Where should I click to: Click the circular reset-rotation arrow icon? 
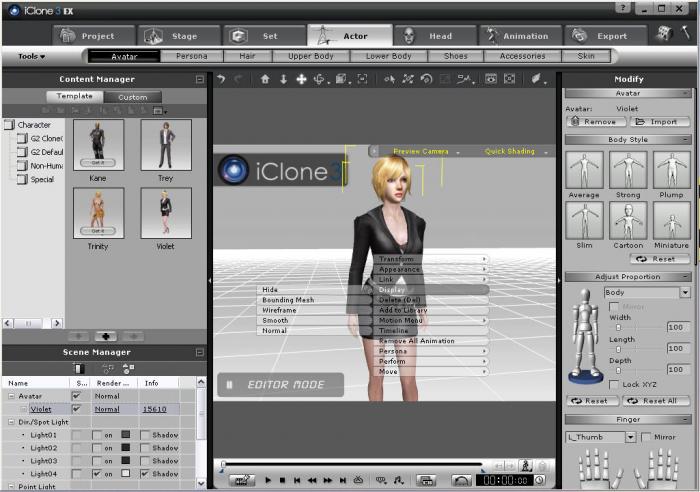coord(426,79)
